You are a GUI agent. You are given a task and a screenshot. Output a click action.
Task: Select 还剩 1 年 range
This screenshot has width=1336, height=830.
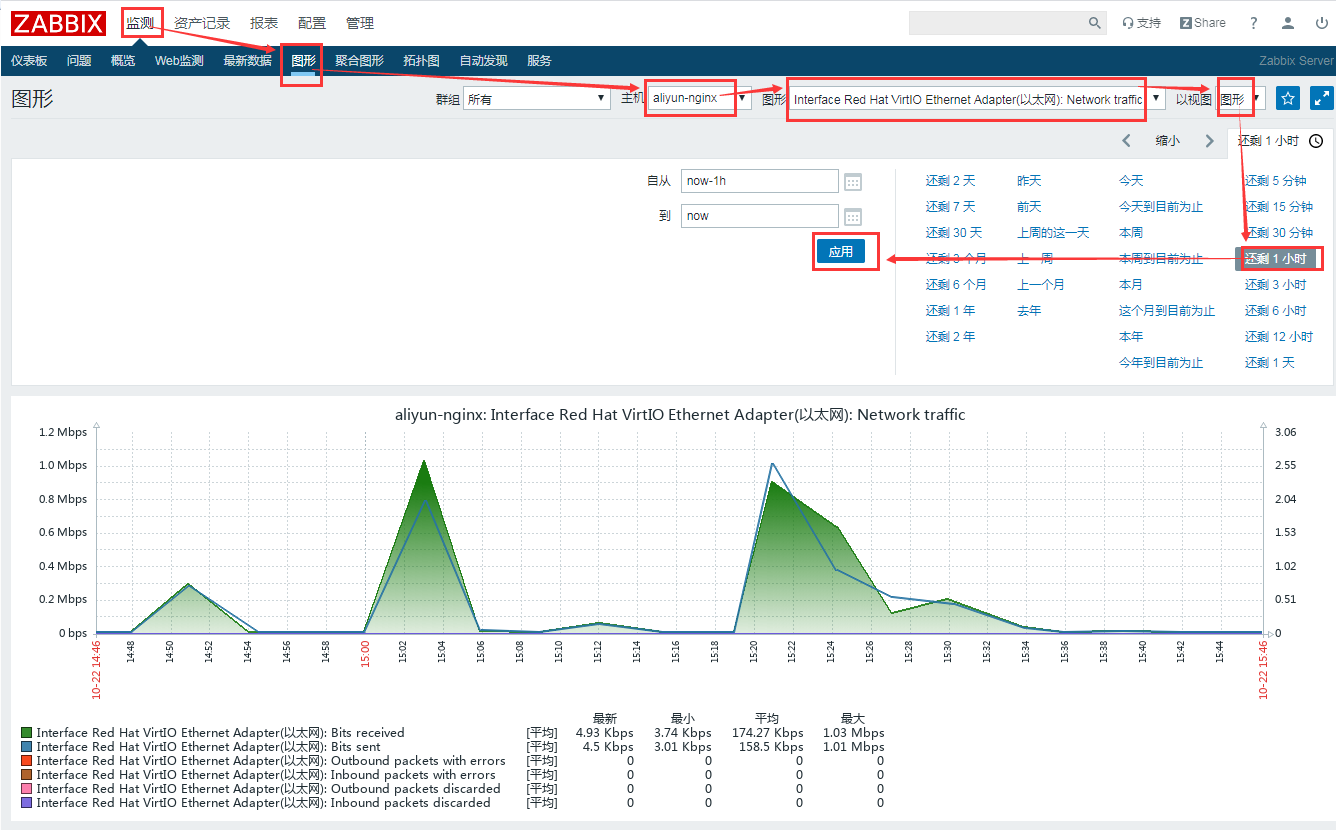950,311
